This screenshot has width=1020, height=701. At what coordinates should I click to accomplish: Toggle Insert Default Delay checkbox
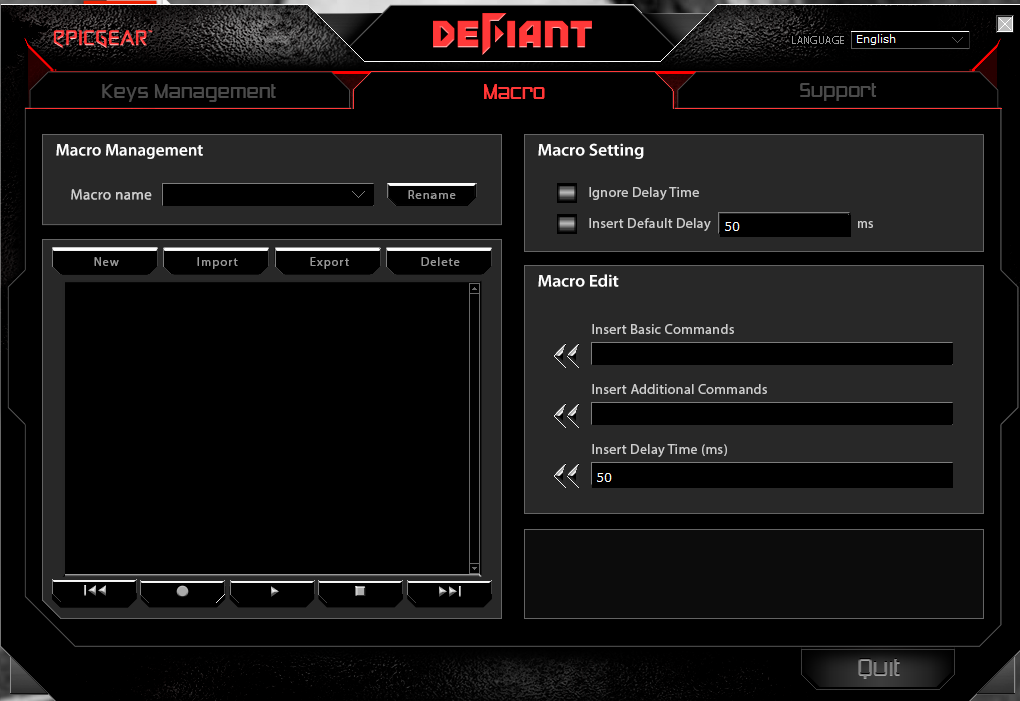click(567, 224)
